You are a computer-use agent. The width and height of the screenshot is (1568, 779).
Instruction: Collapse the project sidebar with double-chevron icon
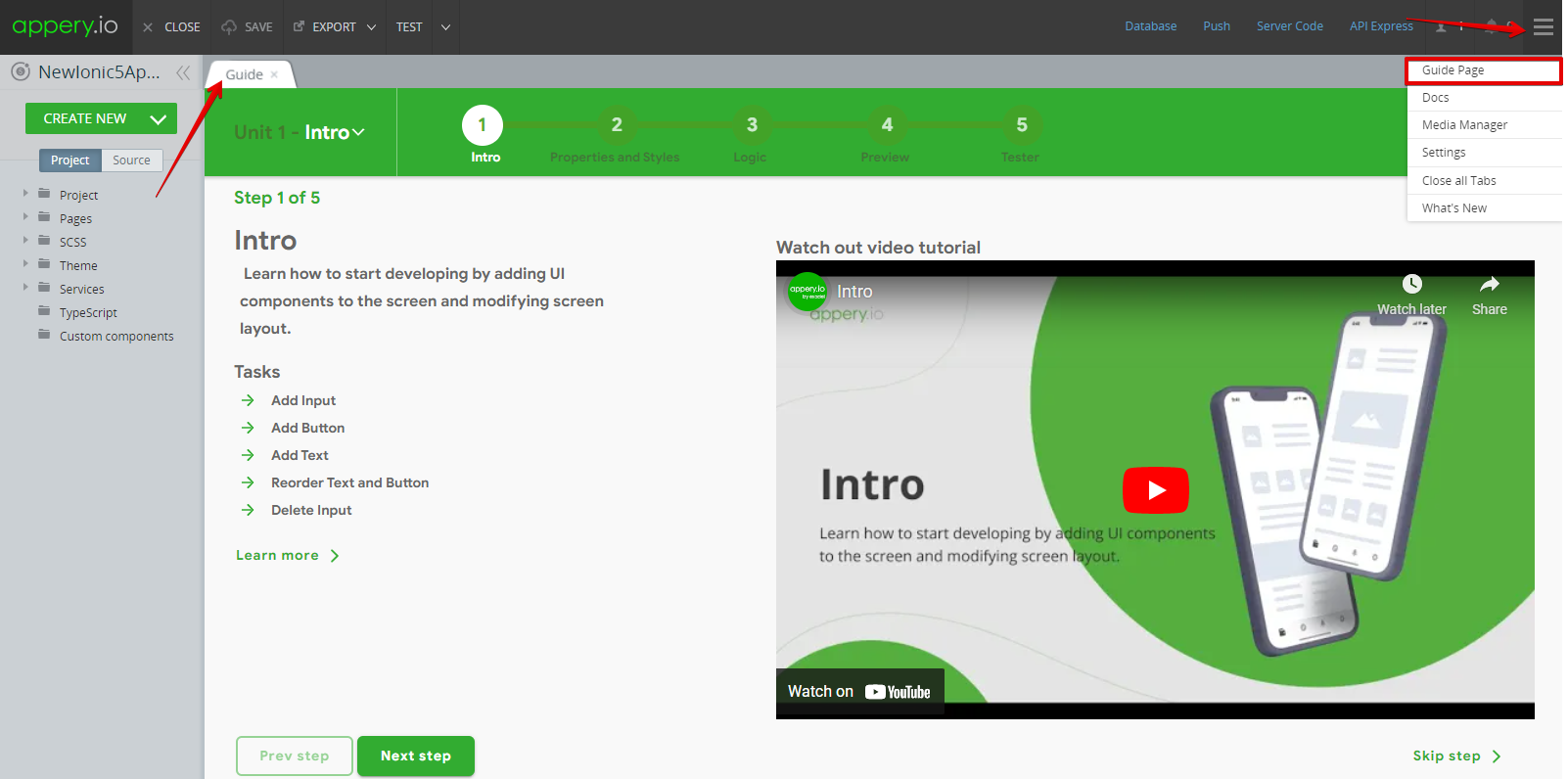tap(183, 72)
